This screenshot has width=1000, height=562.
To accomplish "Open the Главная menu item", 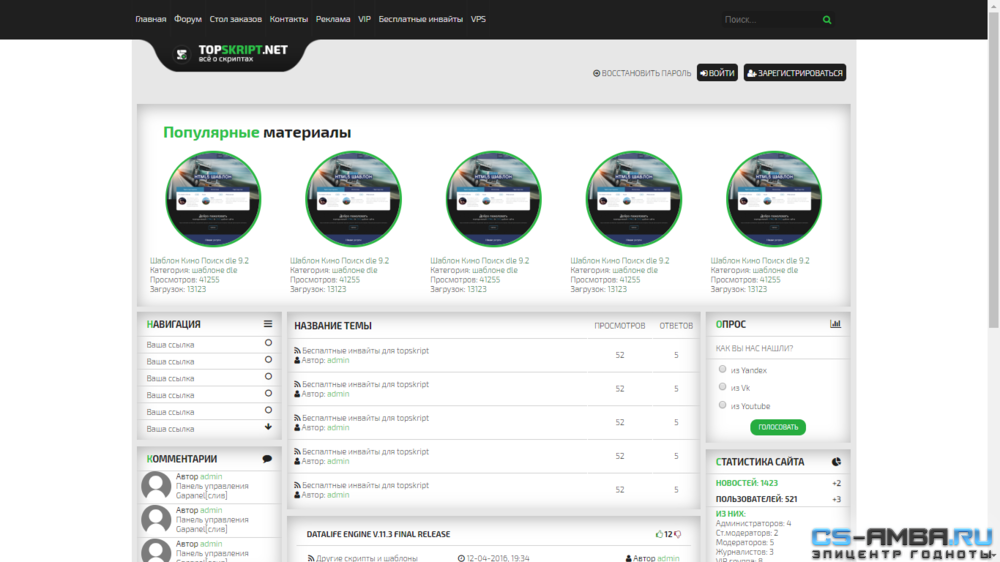I will 151,19.
